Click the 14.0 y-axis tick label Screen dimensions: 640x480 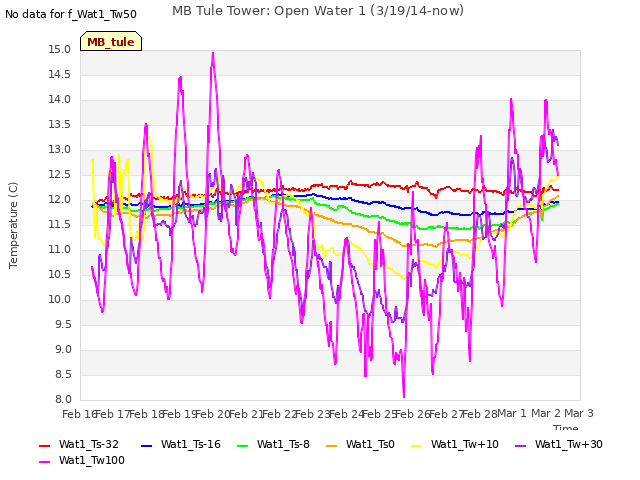point(60,100)
